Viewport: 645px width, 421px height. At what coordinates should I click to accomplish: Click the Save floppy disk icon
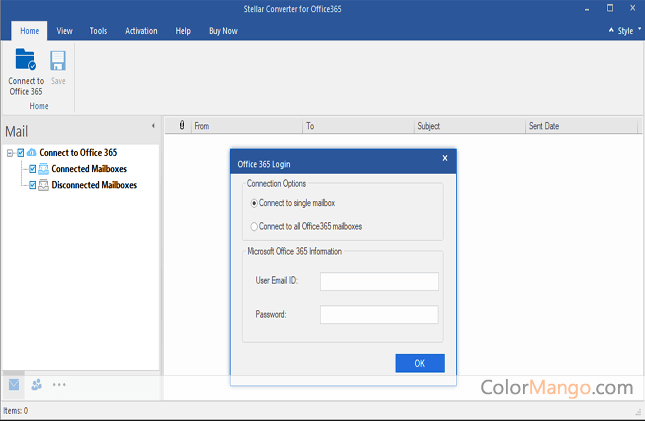click(x=58, y=60)
